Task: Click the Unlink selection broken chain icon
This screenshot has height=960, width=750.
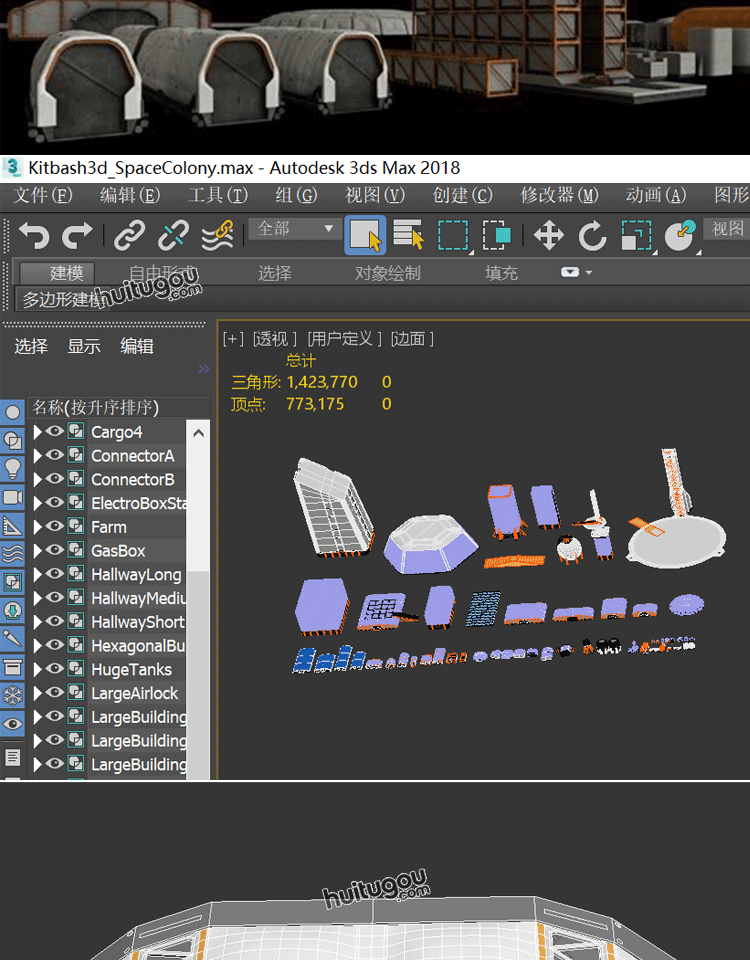Action: [x=174, y=235]
